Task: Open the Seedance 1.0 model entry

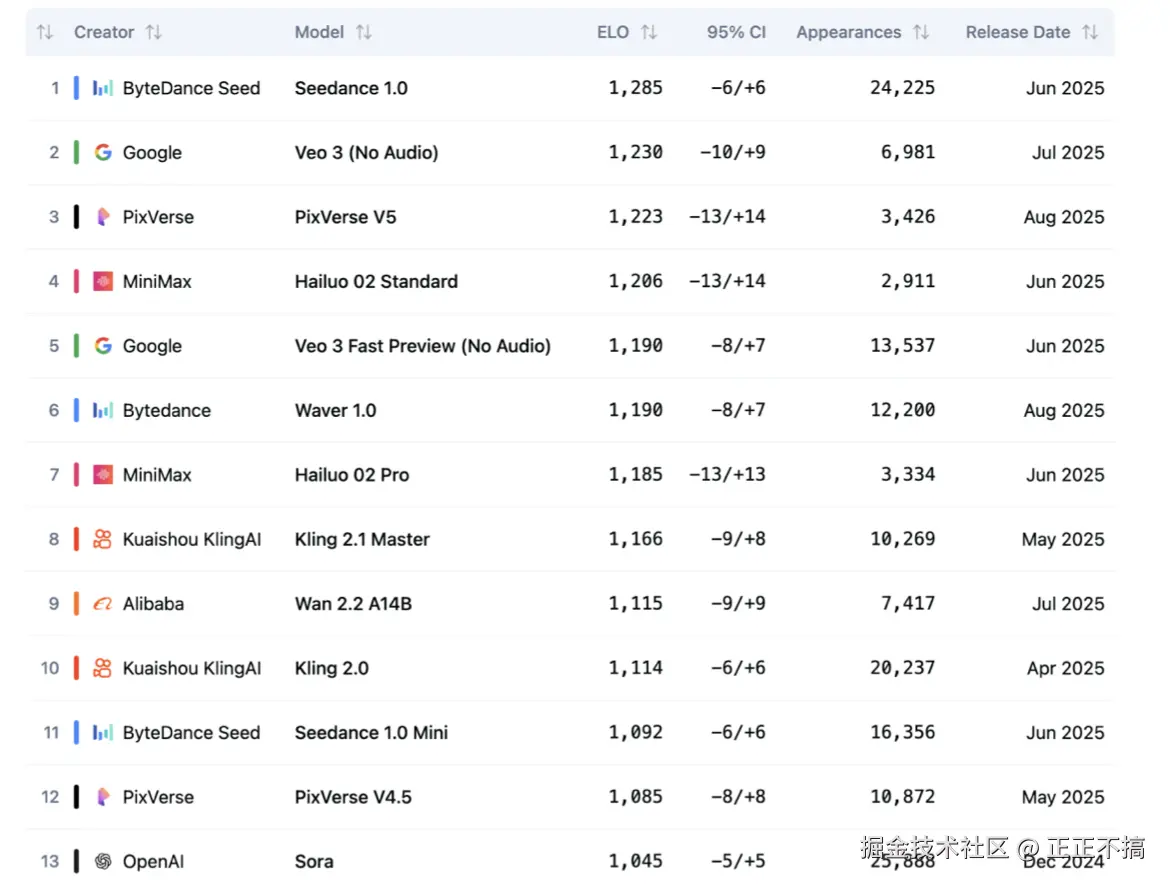Action: tap(351, 88)
